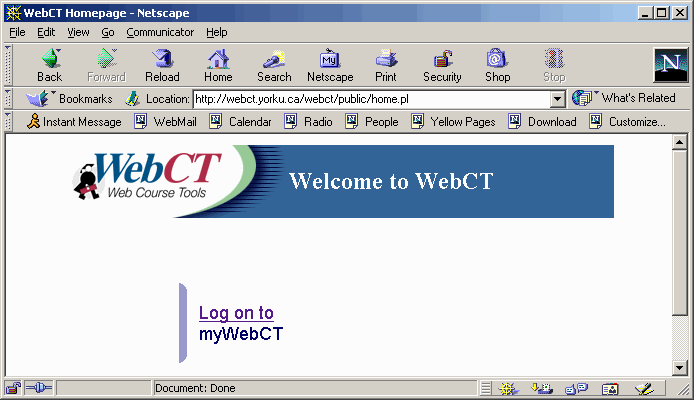Image resolution: width=694 pixels, height=400 pixels.
Task: Click the page proxy icon beside Location
Action: 132,99
